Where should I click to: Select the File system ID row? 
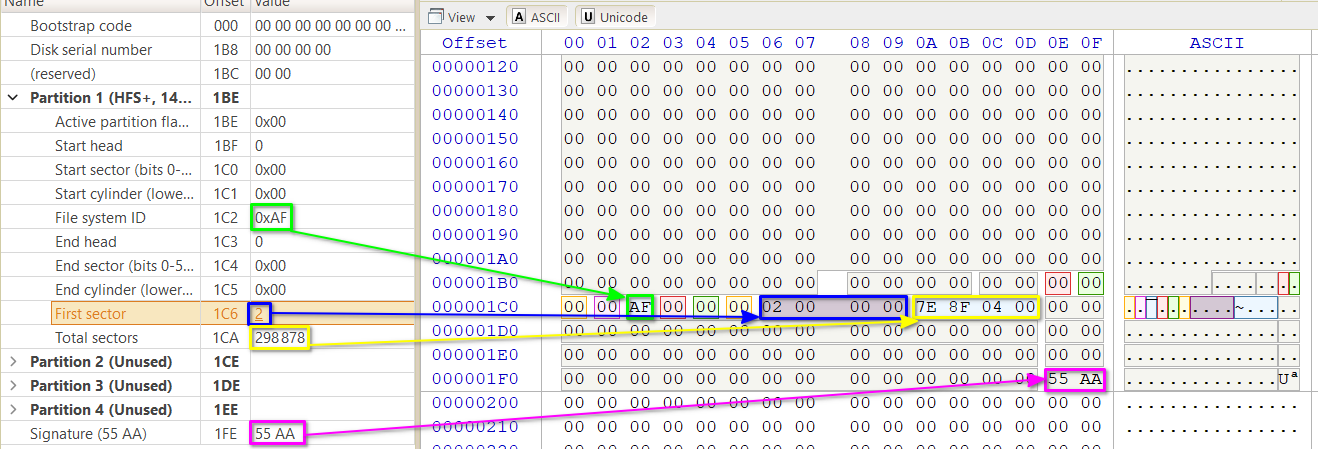105,218
